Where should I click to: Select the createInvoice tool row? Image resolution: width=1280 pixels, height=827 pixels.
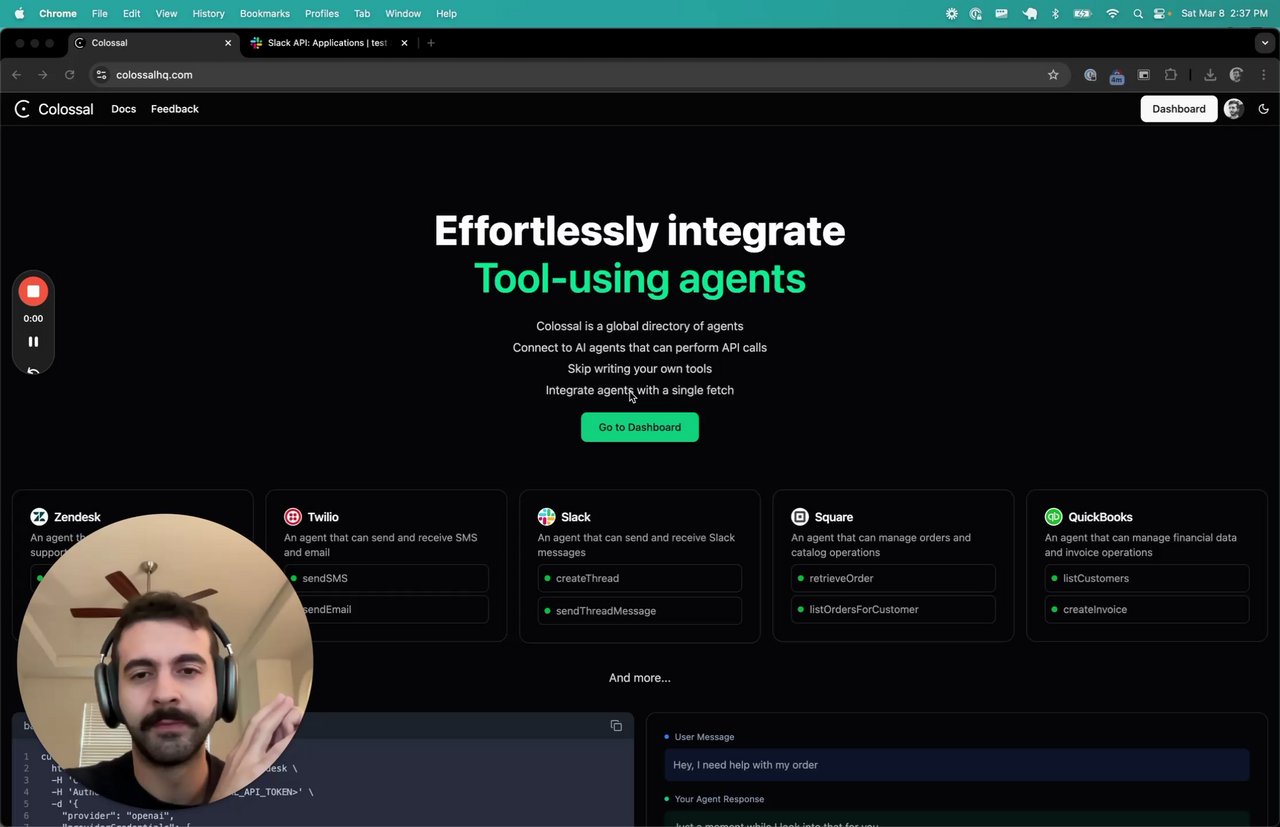click(x=1147, y=609)
